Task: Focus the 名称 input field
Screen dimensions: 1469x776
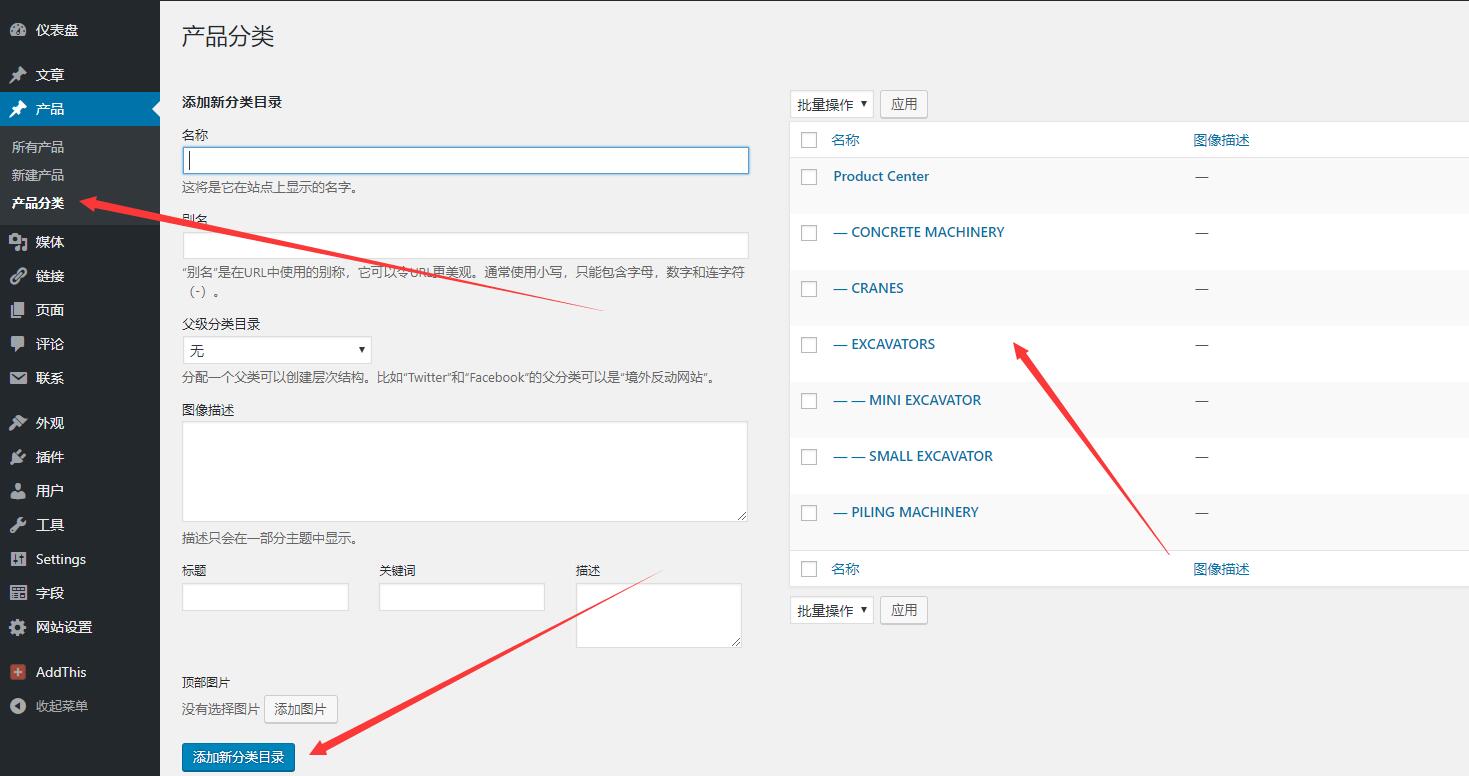Action: point(466,160)
